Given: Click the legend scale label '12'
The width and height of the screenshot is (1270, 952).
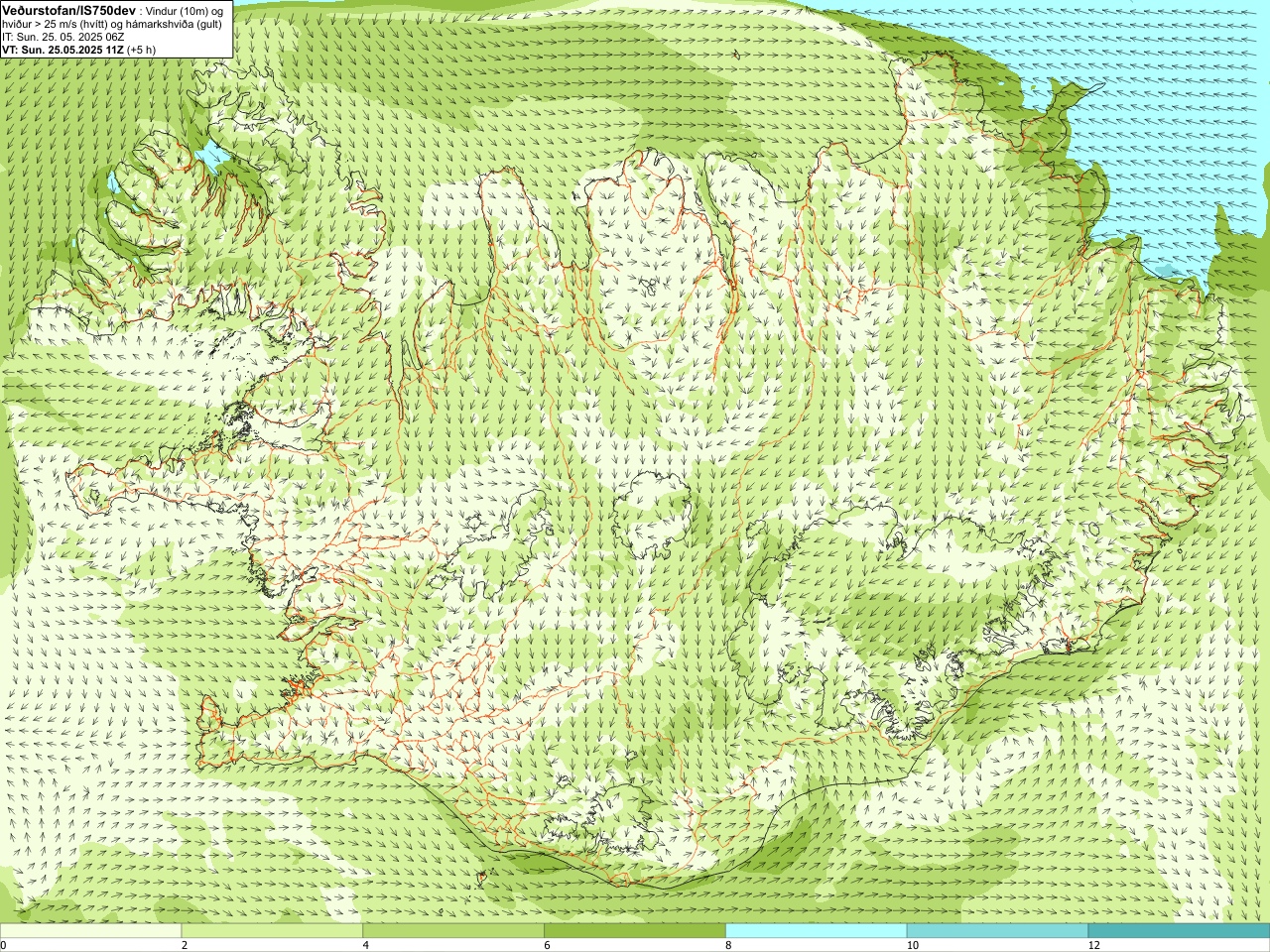Looking at the screenshot, I should tap(1094, 945).
